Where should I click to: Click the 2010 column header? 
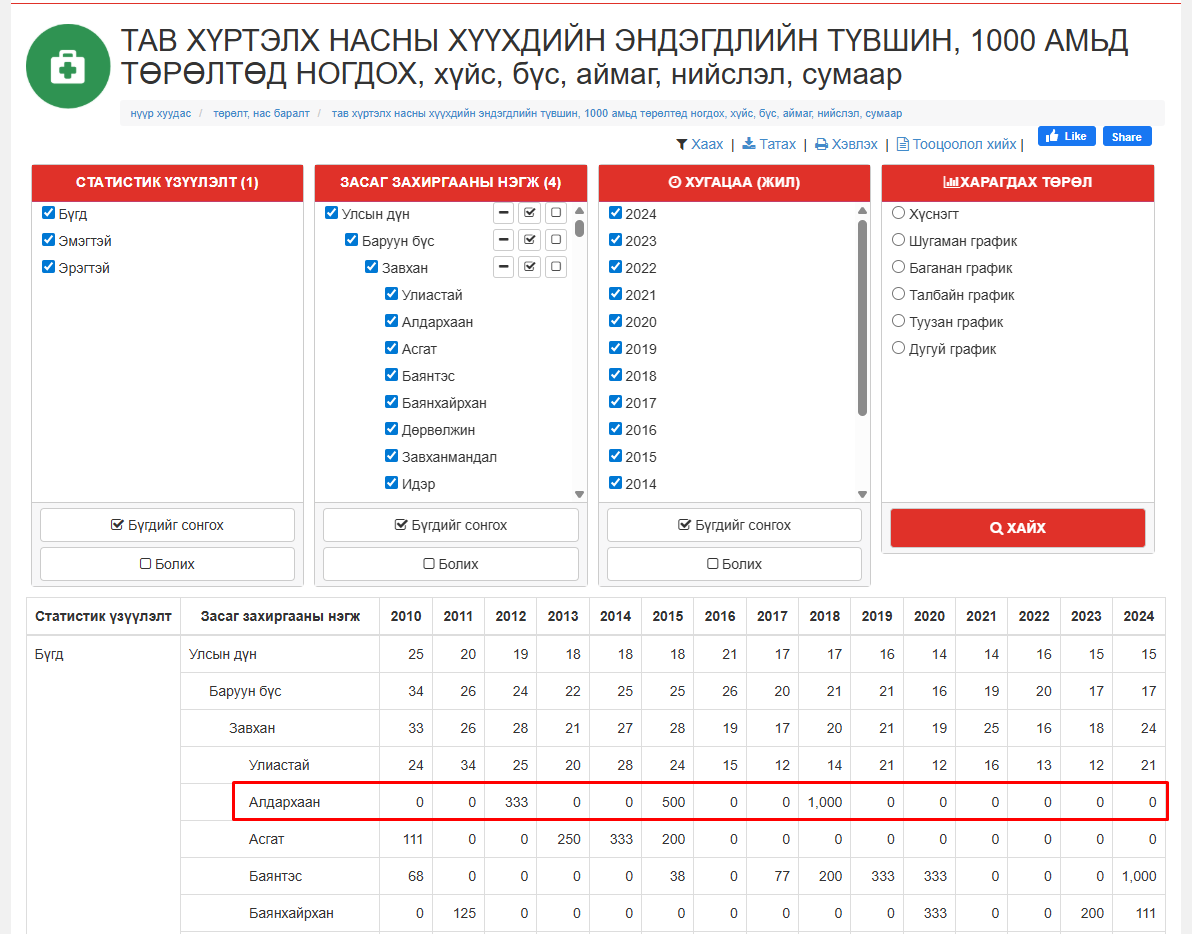pos(406,616)
